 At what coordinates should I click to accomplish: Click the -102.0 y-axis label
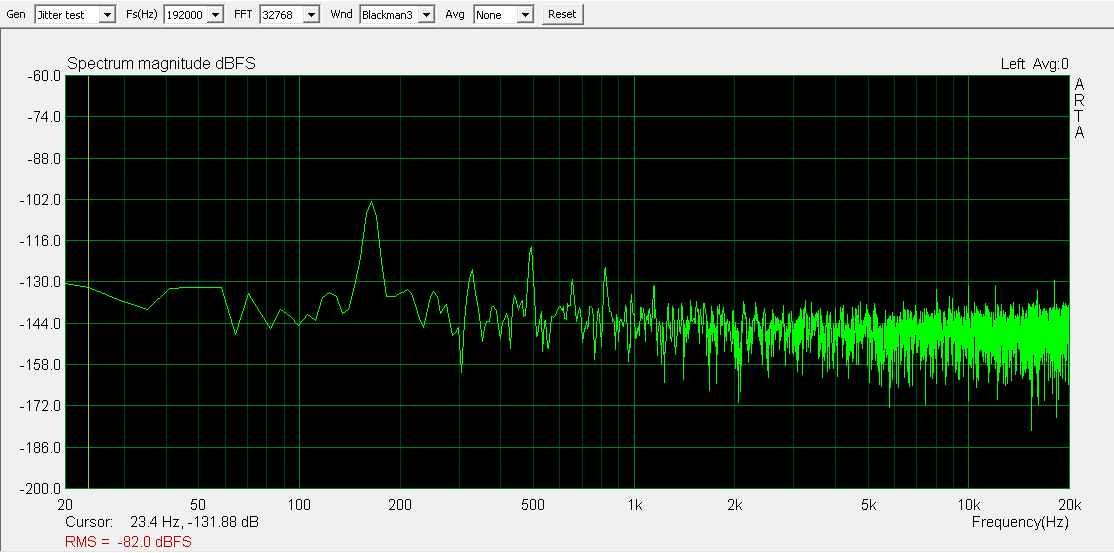[42, 200]
